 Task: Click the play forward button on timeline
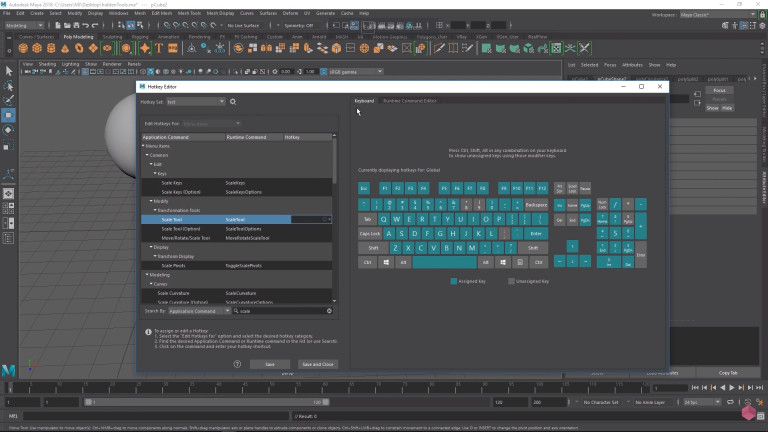tap(732, 387)
